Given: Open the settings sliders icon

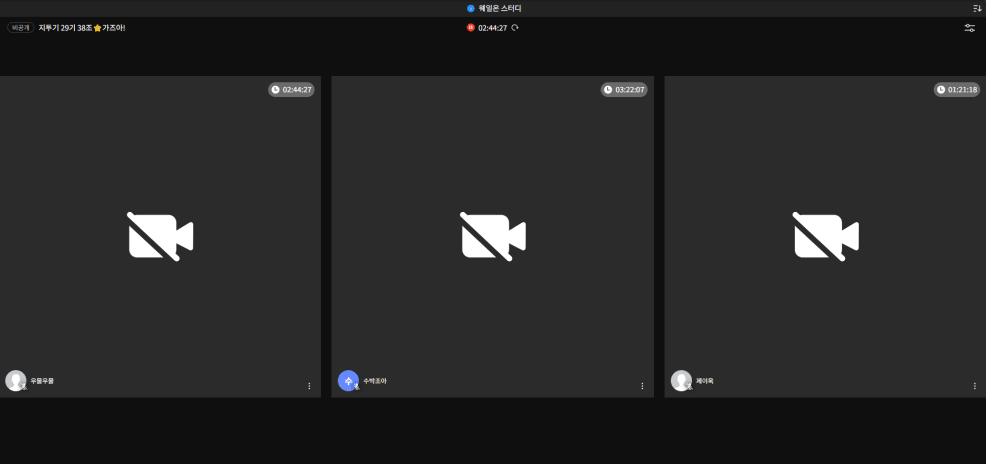Looking at the screenshot, I should click(970, 28).
